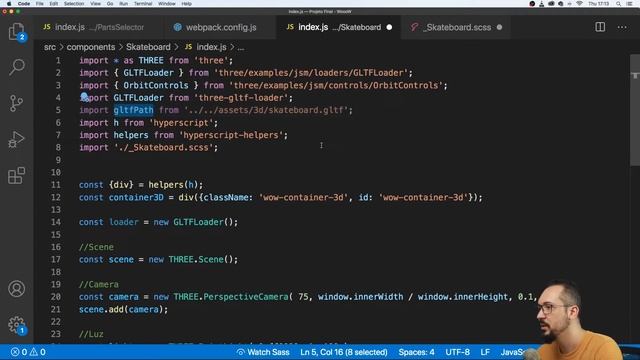This screenshot has width=640, height=360.
Task: Open the Explorer files view
Action: 16,31
